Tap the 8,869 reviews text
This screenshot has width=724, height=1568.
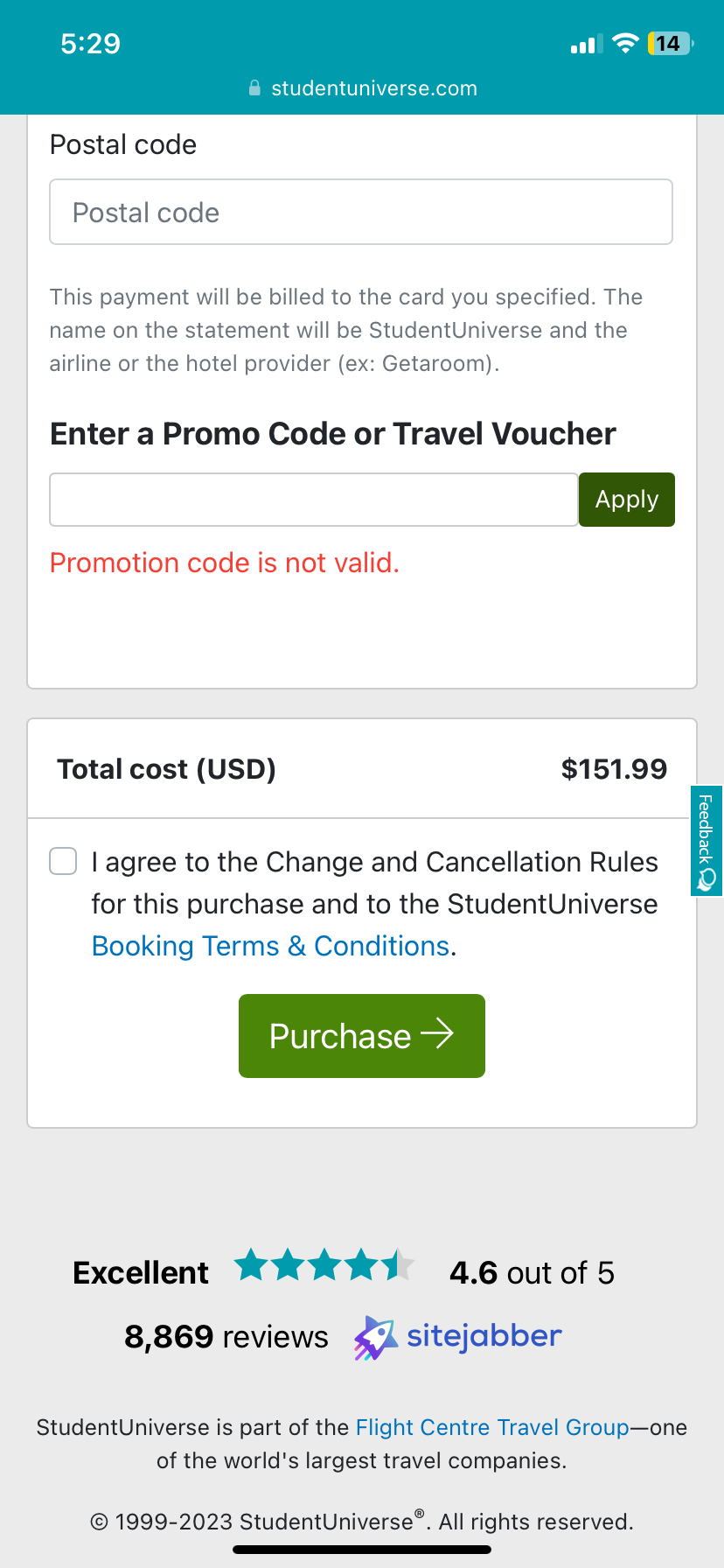pos(226,1337)
